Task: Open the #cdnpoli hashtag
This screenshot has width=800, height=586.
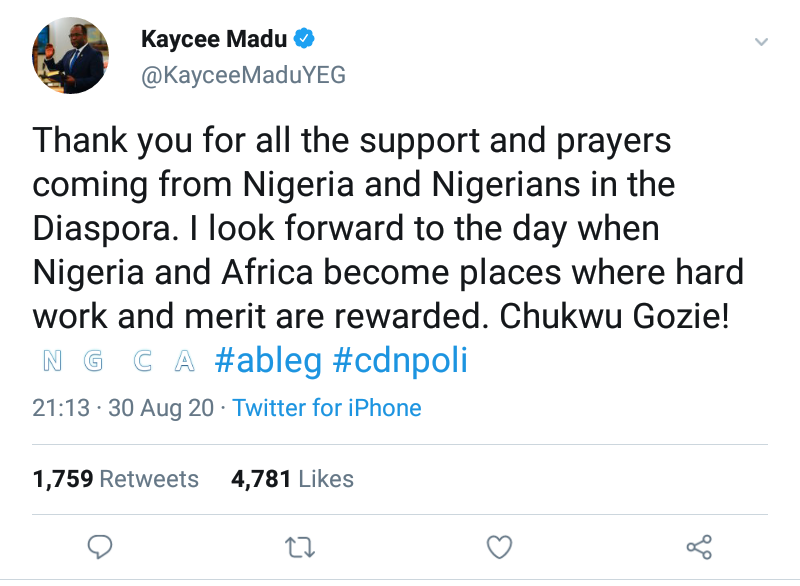Action: (x=400, y=361)
